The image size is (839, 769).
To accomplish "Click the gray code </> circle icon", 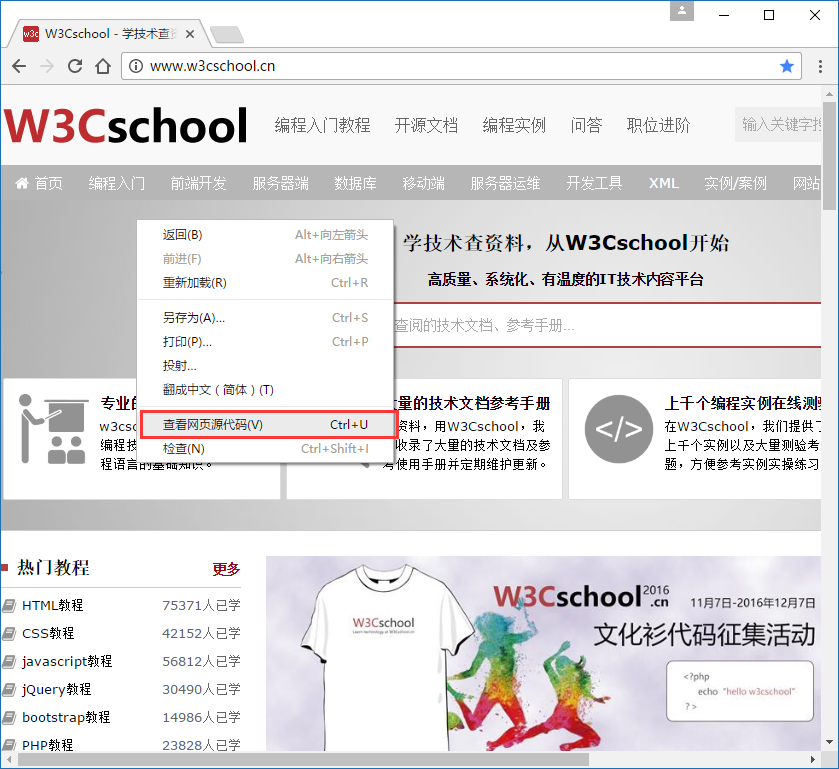I will click(x=619, y=429).
